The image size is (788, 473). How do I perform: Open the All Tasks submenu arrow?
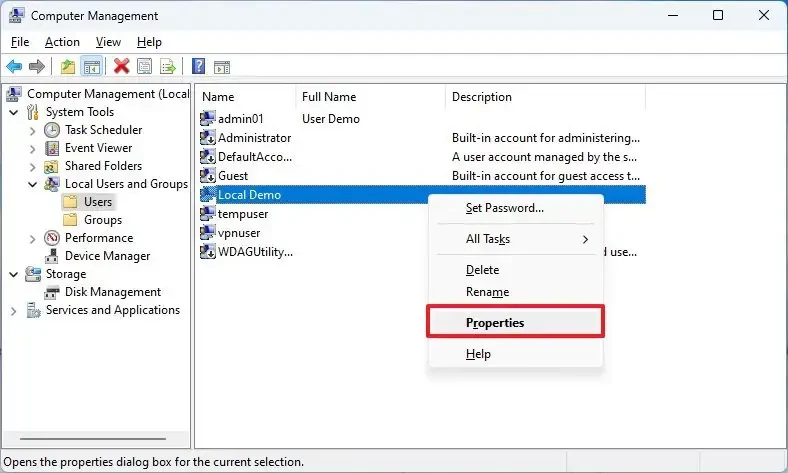(x=585, y=239)
